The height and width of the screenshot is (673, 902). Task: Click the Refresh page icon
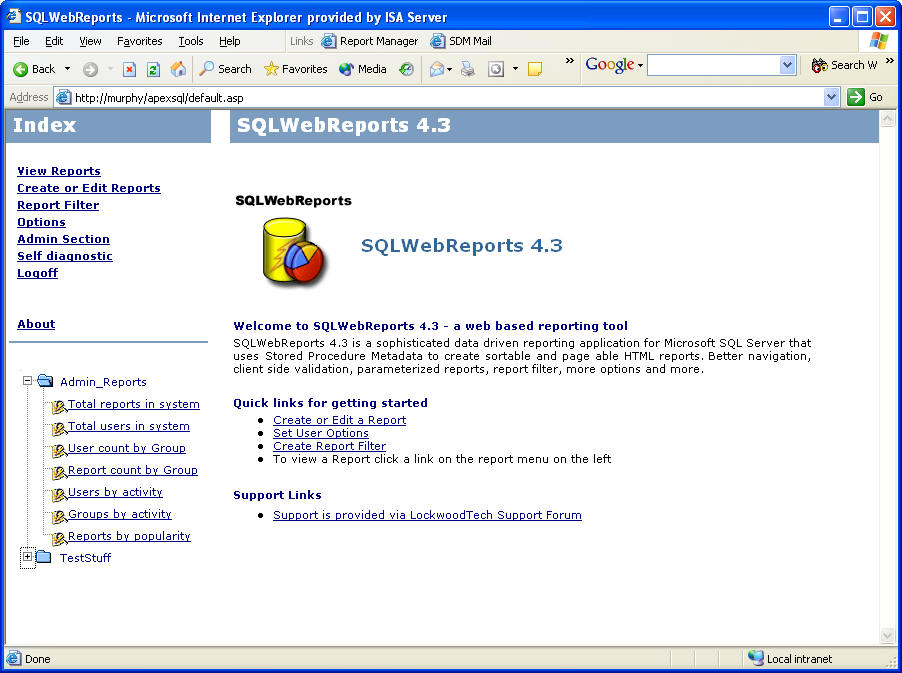tap(153, 70)
